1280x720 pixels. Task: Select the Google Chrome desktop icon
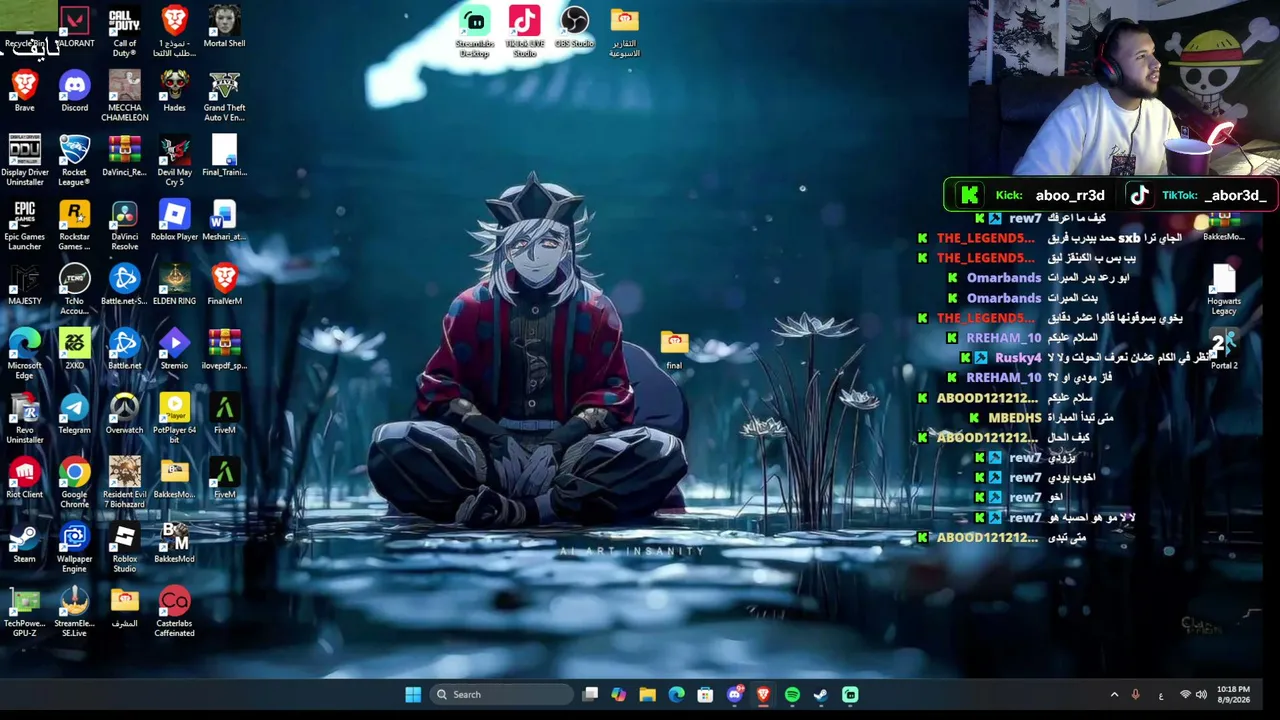[x=75, y=483]
